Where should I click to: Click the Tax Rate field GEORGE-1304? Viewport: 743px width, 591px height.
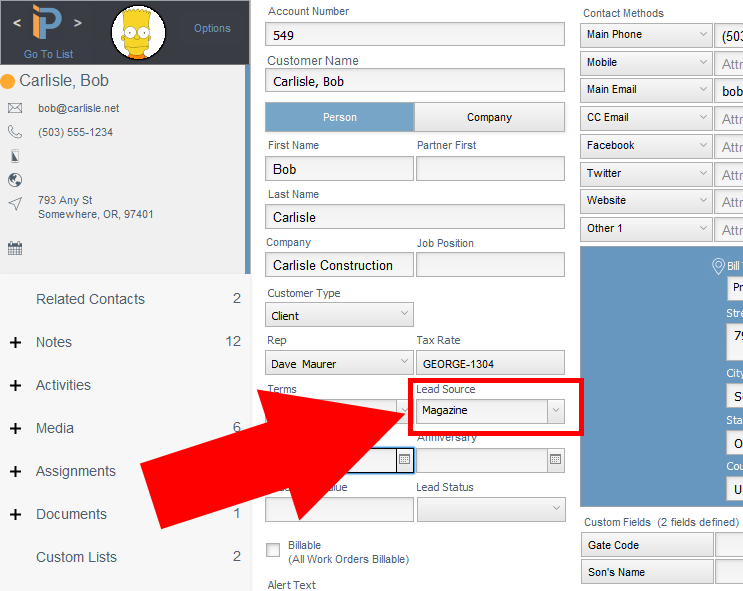coord(490,363)
